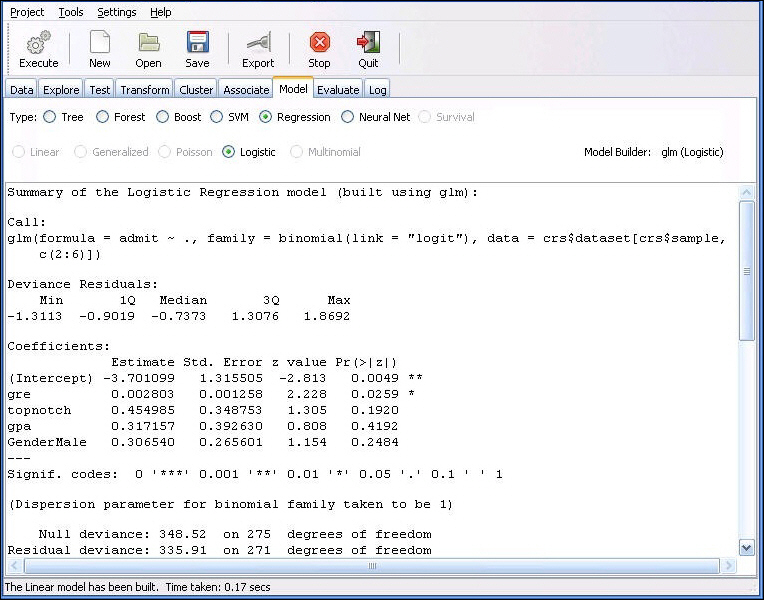Click the 'topnotch' coefficient row label
The image size is (764, 600).
(39, 410)
